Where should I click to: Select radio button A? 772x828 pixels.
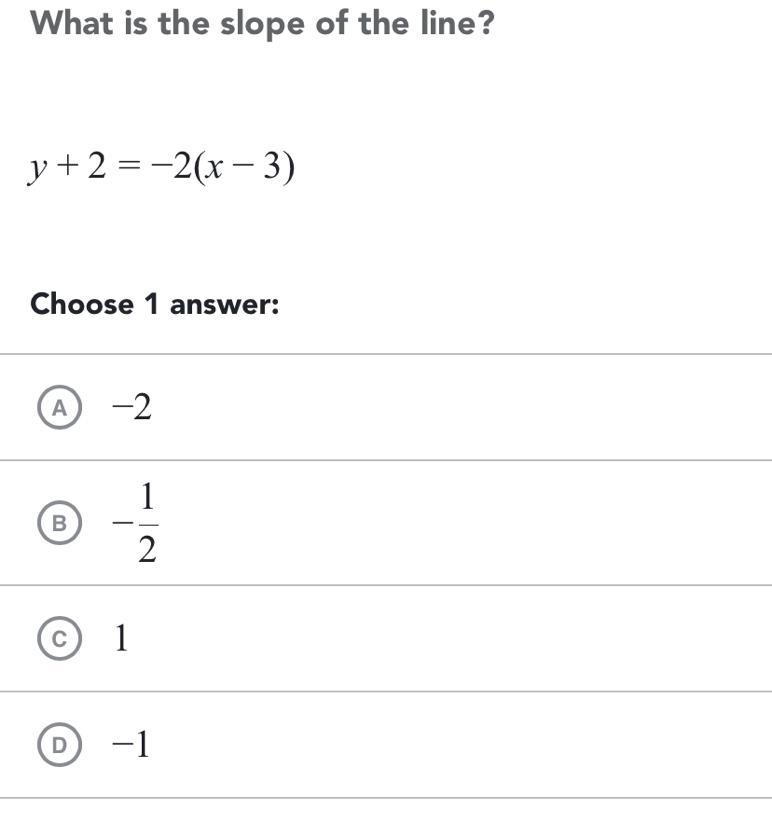point(61,407)
